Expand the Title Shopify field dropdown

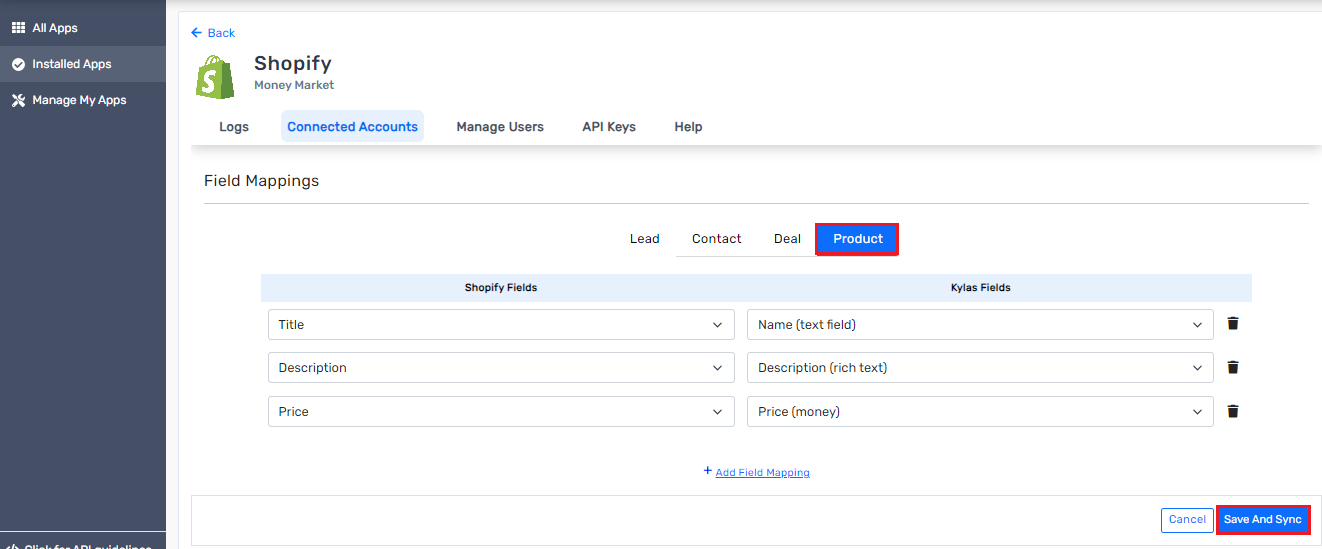[501, 325]
